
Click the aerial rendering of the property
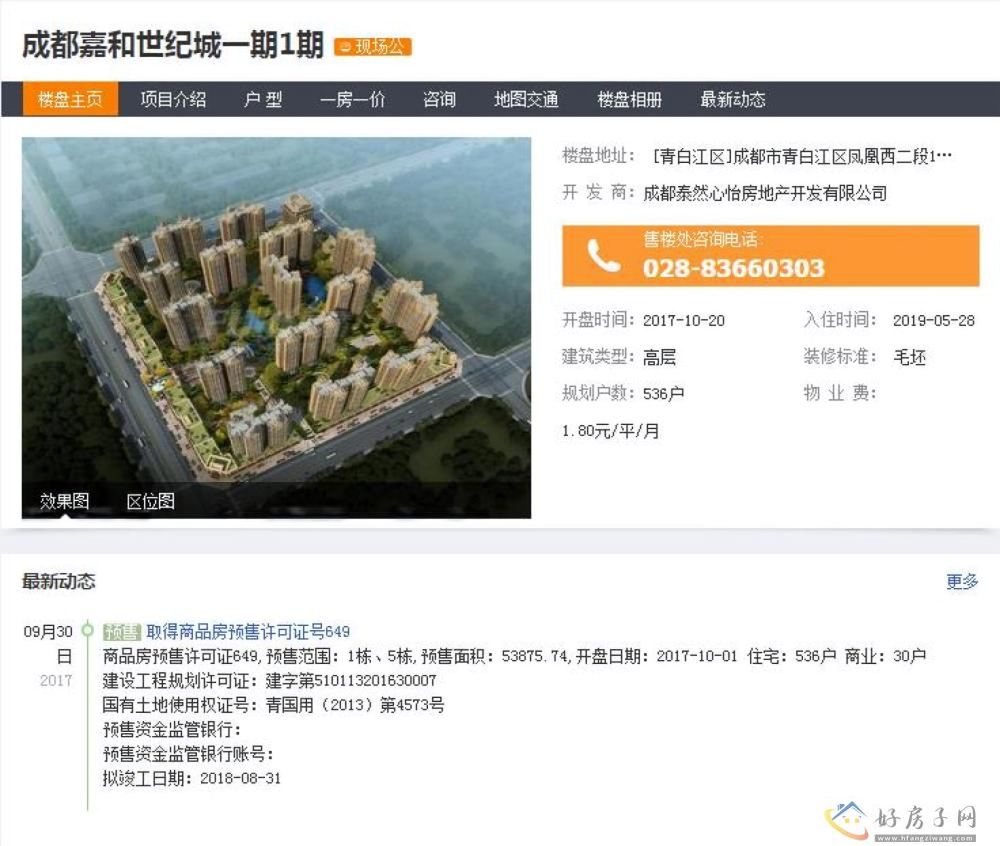point(276,312)
